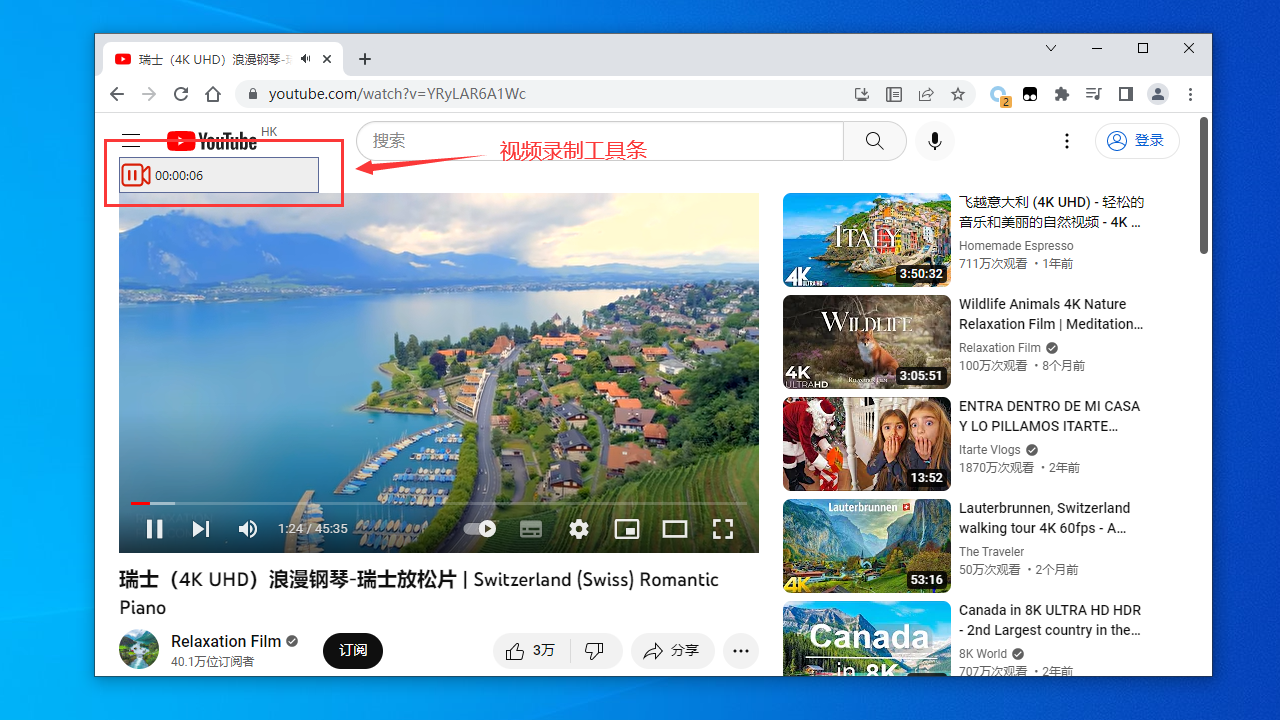The width and height of the screenshot is (1280, 720).
Task: Click the 登录 sign-in button
Action: (x=1137, y=141)
